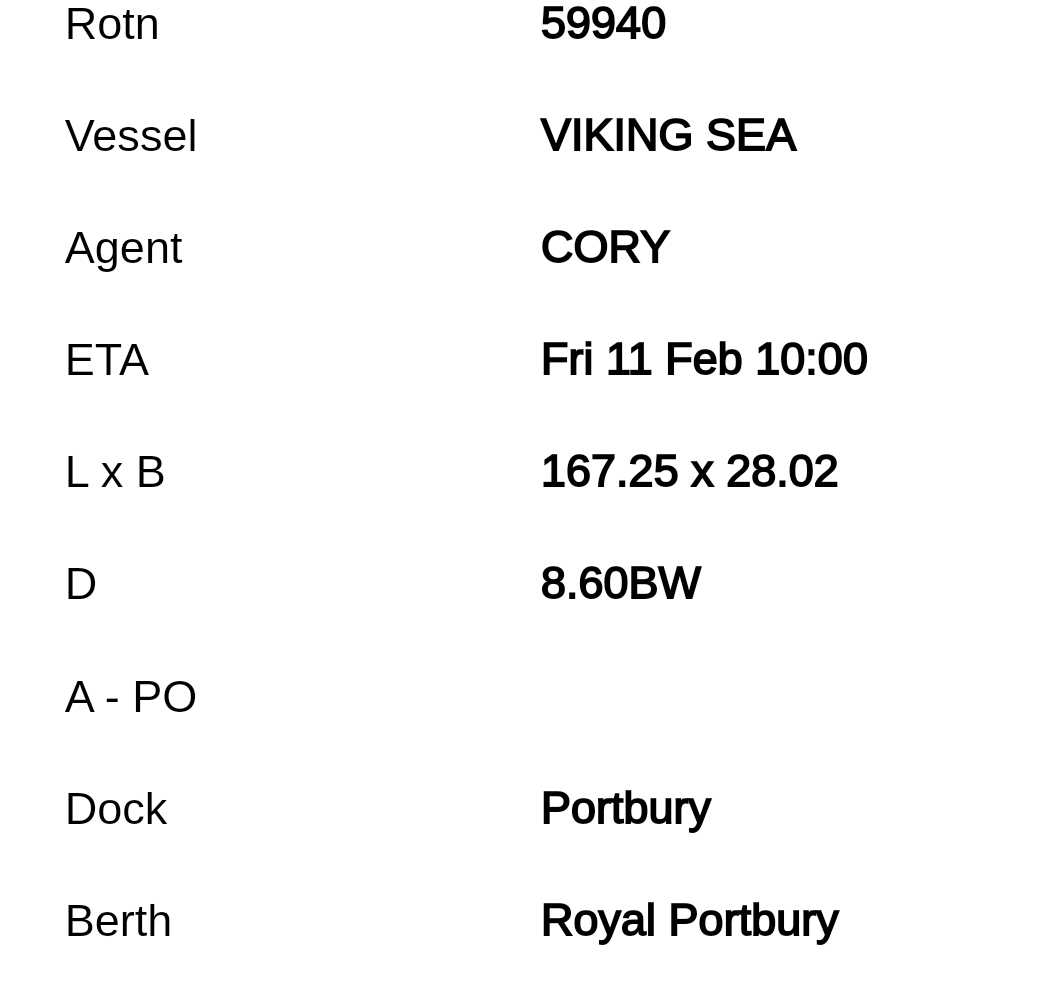Screen dimensions: 1052x992
Task: Select the dock value Portbury
Action: (625, 809)
